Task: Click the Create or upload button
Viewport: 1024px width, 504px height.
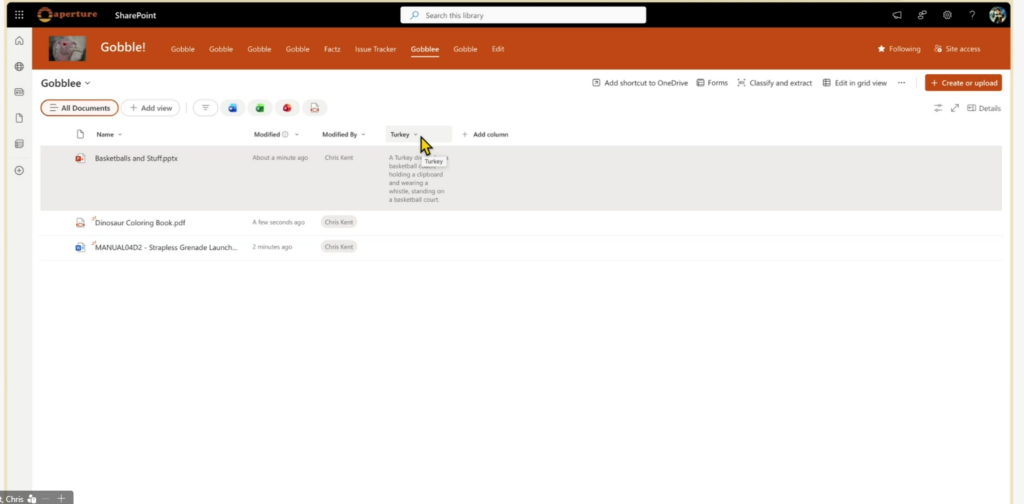Action: tap(963, 83)
